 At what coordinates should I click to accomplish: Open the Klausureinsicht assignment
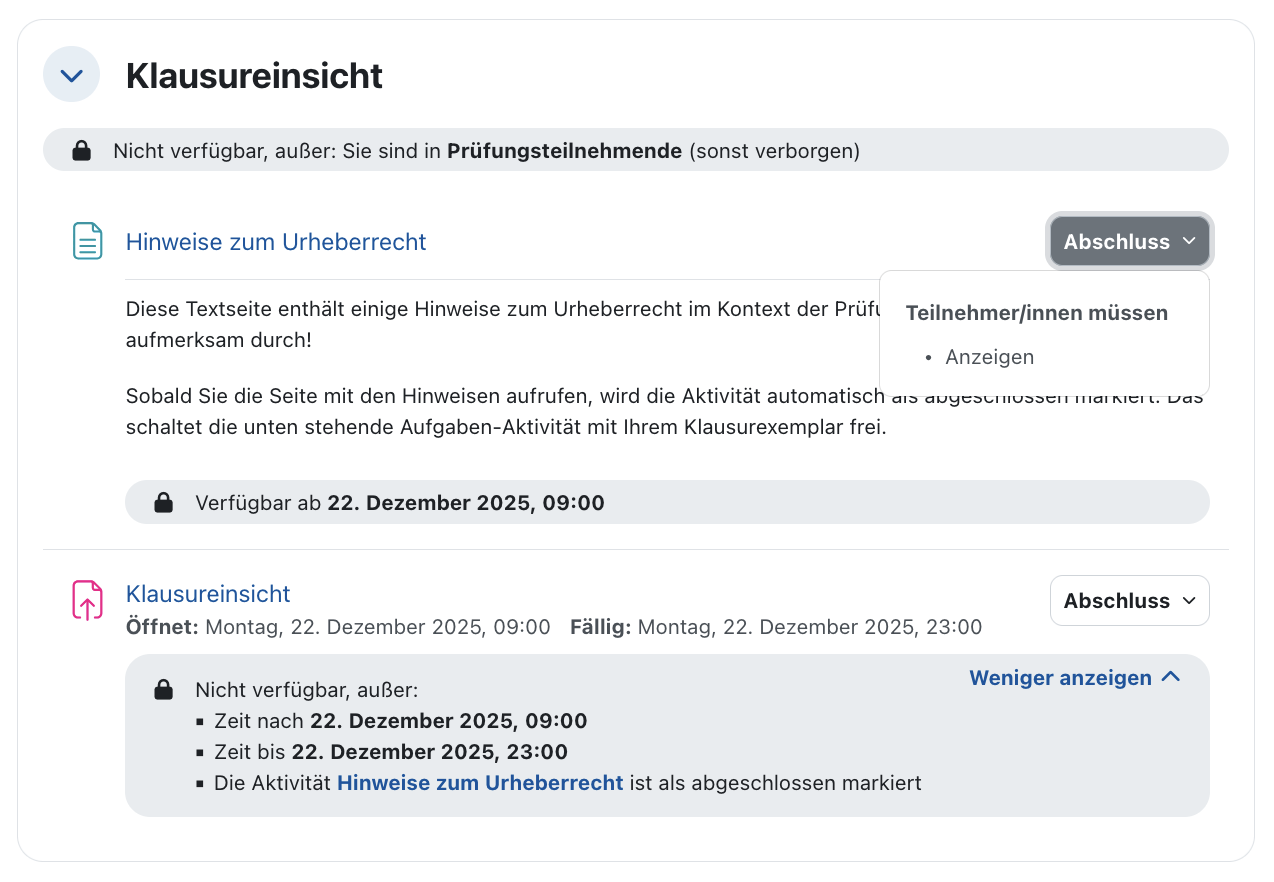point(208,593)
